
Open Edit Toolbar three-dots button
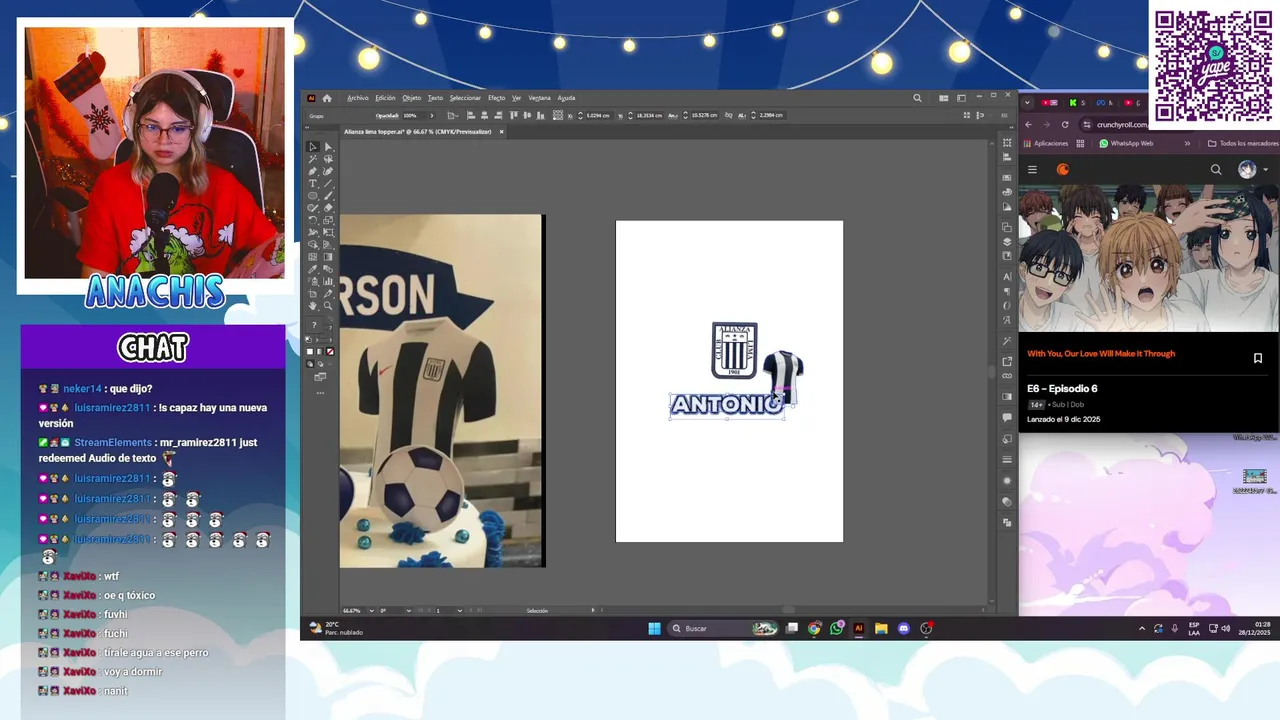320,392
